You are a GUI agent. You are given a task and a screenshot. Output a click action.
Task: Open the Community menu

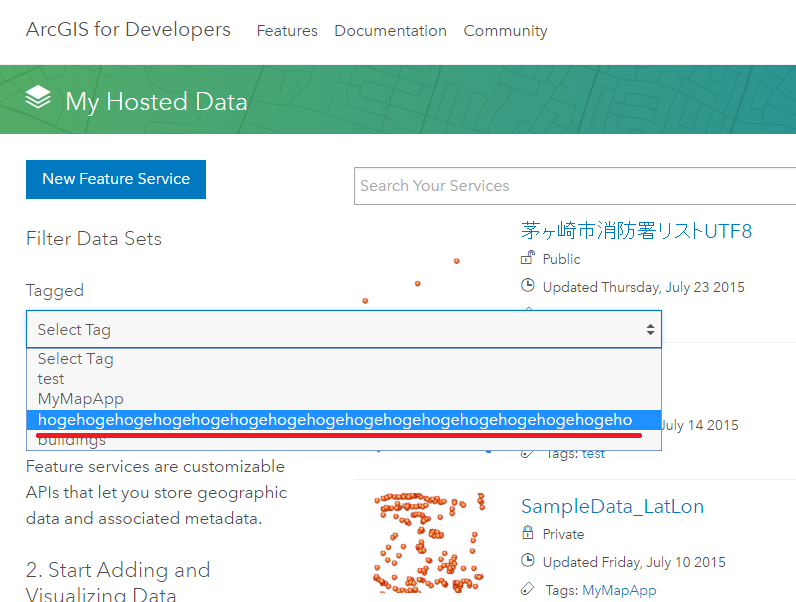[x=505, y=31]
